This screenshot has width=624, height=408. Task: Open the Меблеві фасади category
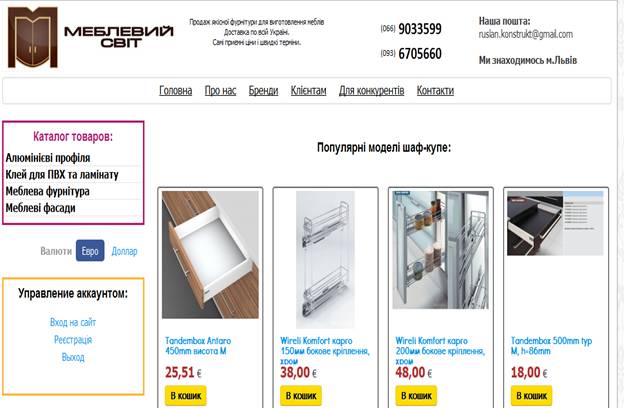(x=40, y=208)
